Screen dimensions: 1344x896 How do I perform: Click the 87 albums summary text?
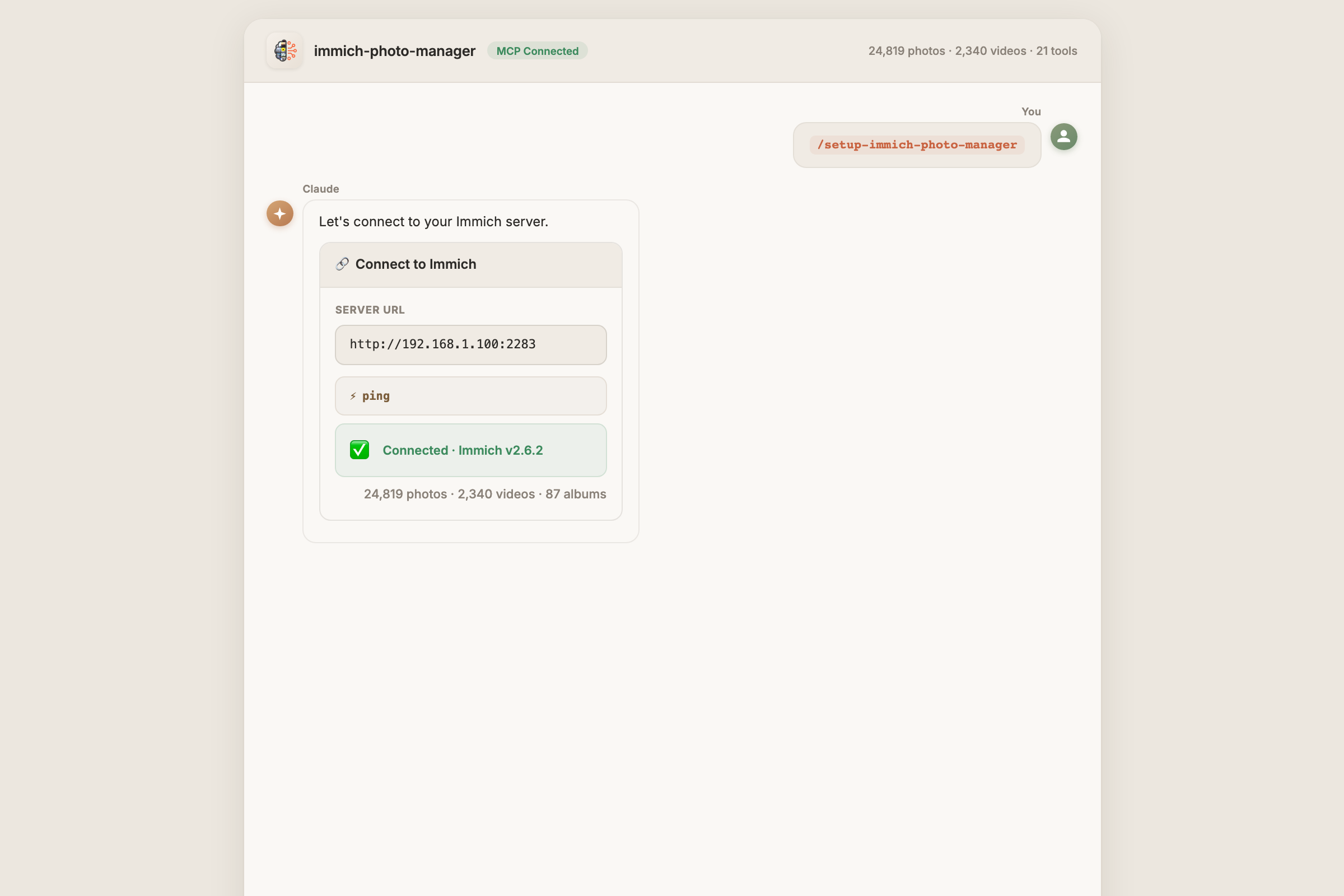(x=576, y=494)
